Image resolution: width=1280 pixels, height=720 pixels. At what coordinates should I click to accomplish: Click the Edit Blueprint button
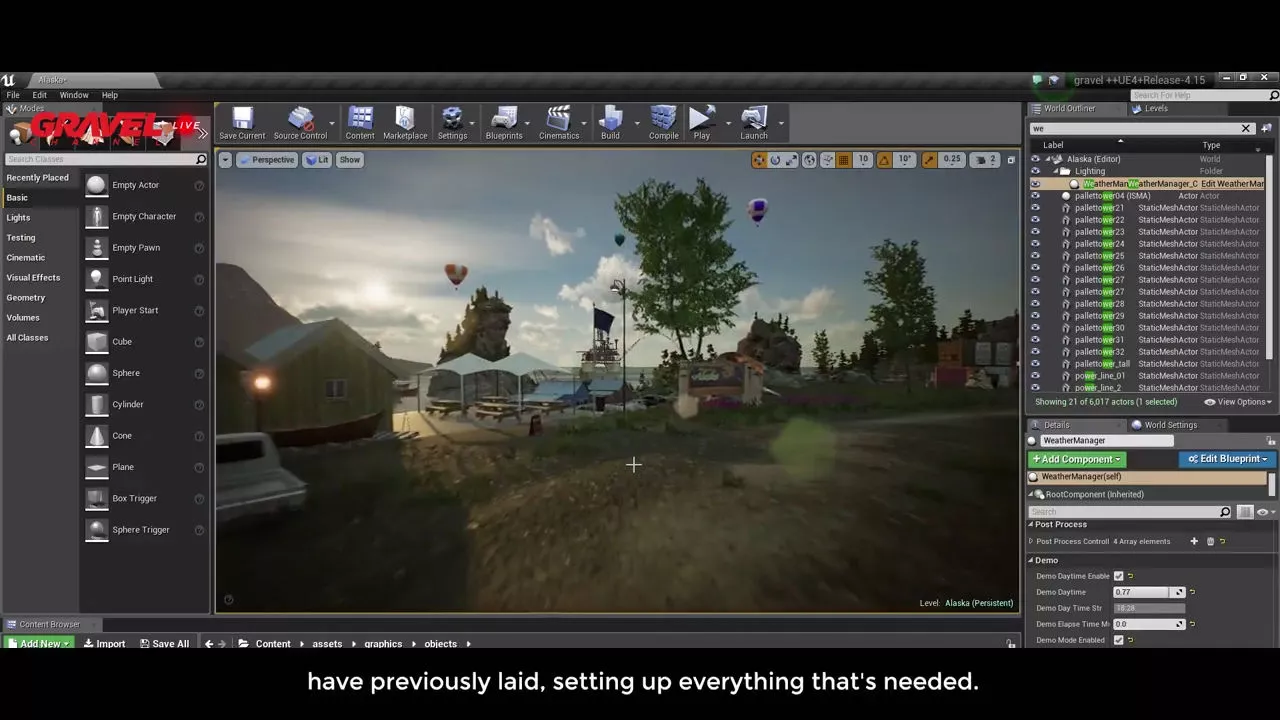1227,459
